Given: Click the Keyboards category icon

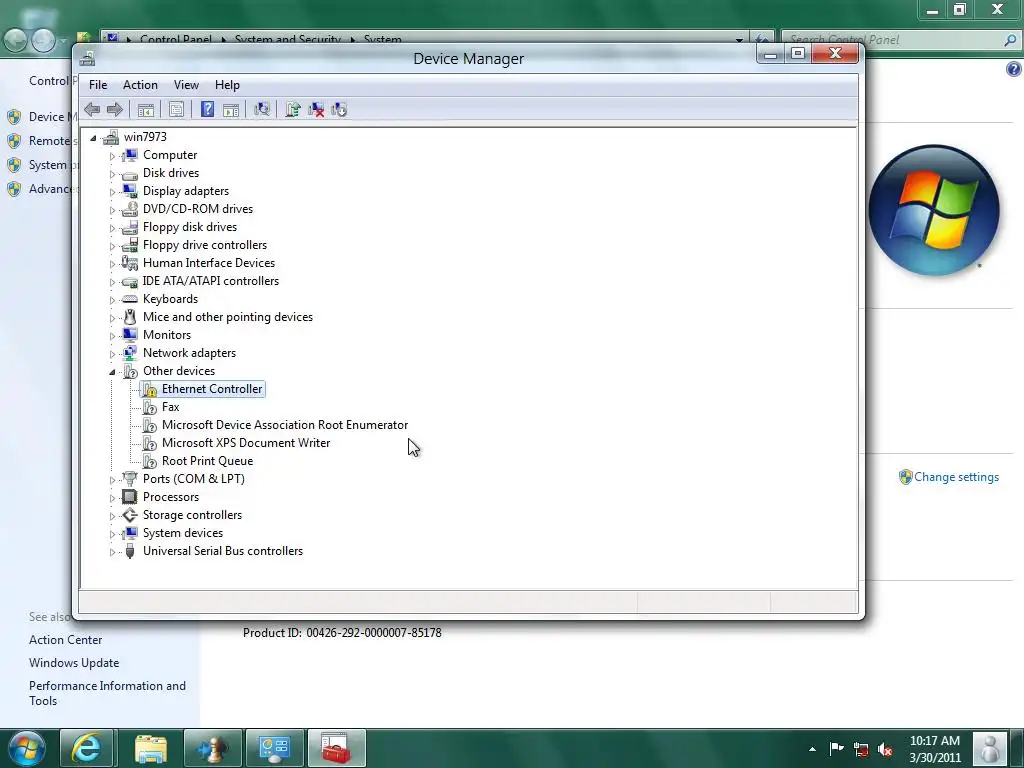Looking at the screenshot, I should pos(130,299).
